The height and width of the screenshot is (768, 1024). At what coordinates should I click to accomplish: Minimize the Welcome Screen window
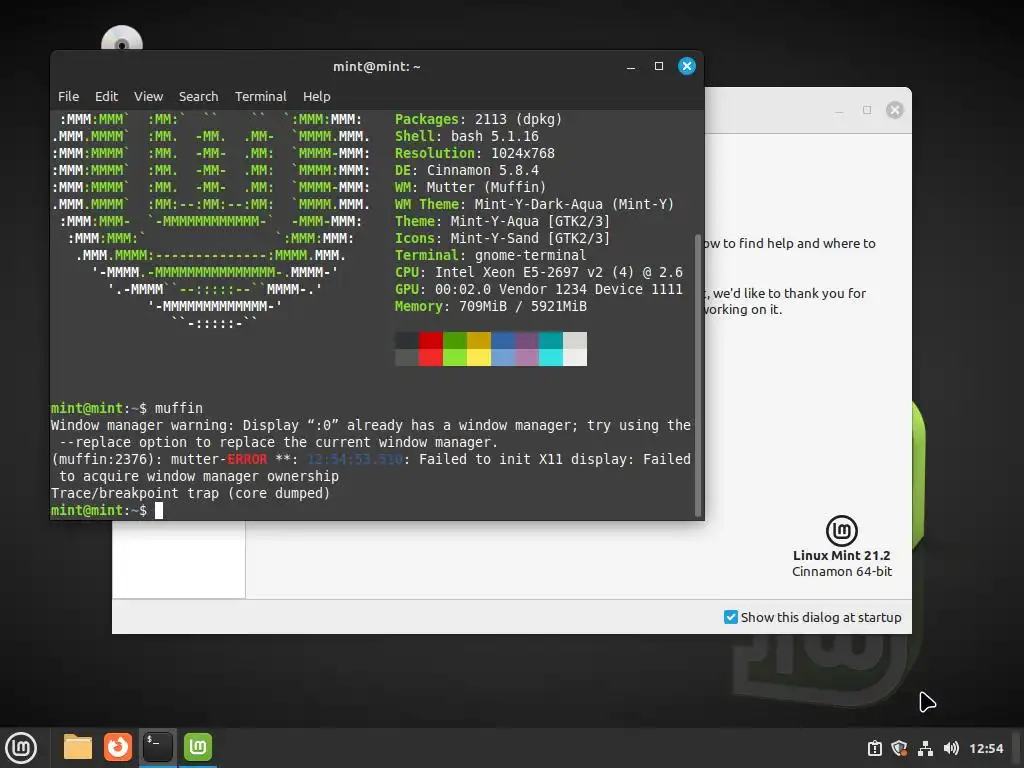[839, 110]
